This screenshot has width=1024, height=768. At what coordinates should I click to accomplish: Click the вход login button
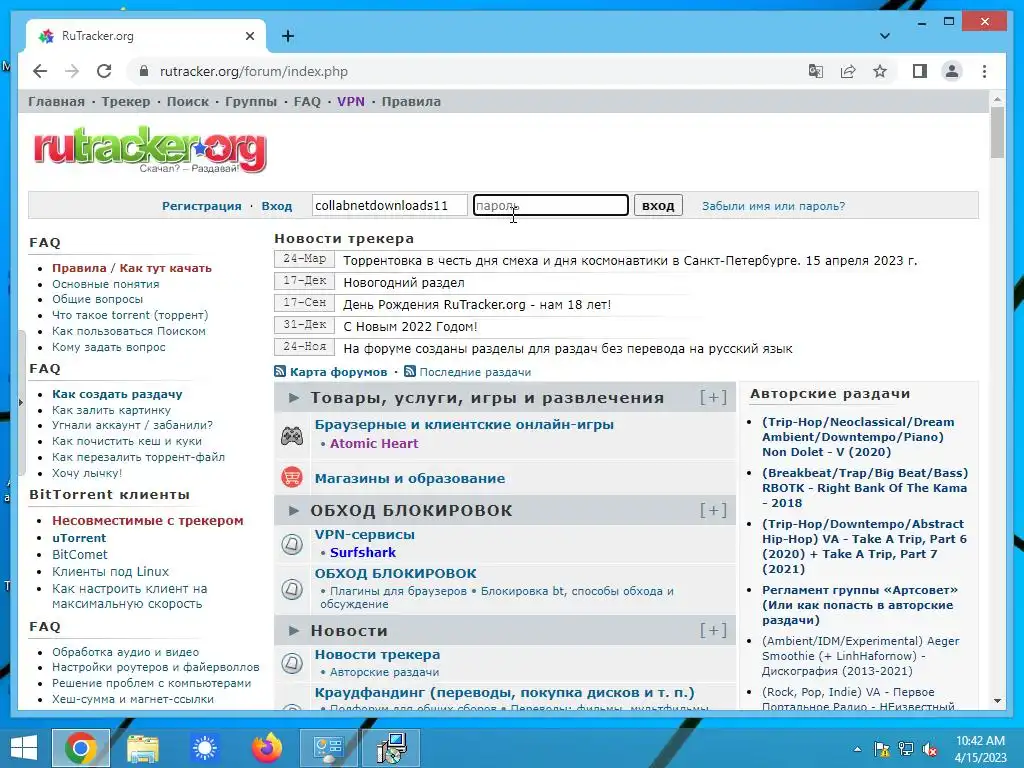click(x=658, y=206)
